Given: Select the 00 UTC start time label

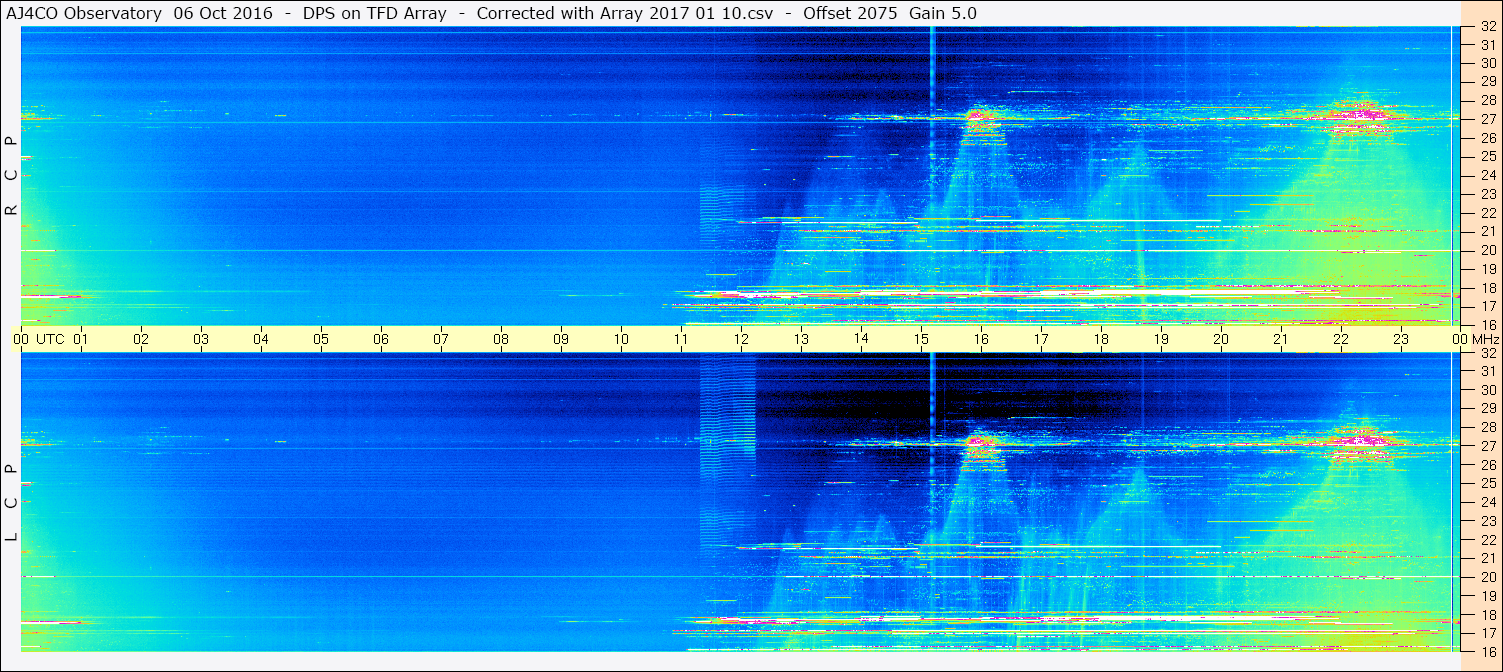Looking at the screenshot, I should [38, 339].
